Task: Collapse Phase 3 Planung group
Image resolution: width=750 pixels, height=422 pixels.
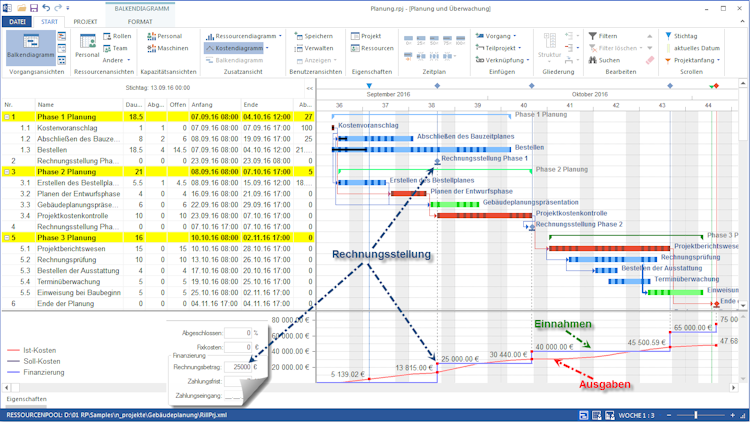Action: [7, 238]
